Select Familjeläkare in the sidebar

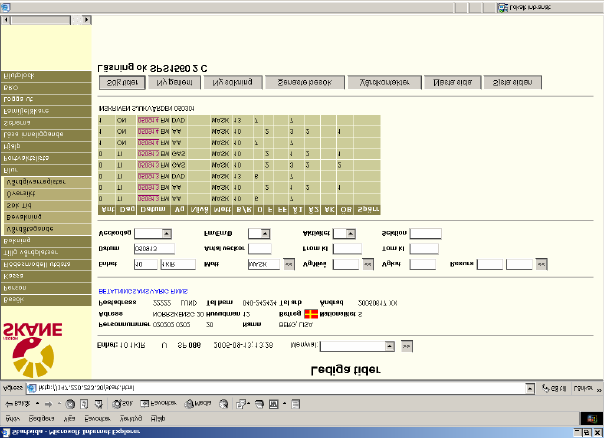tap(46, 111)
